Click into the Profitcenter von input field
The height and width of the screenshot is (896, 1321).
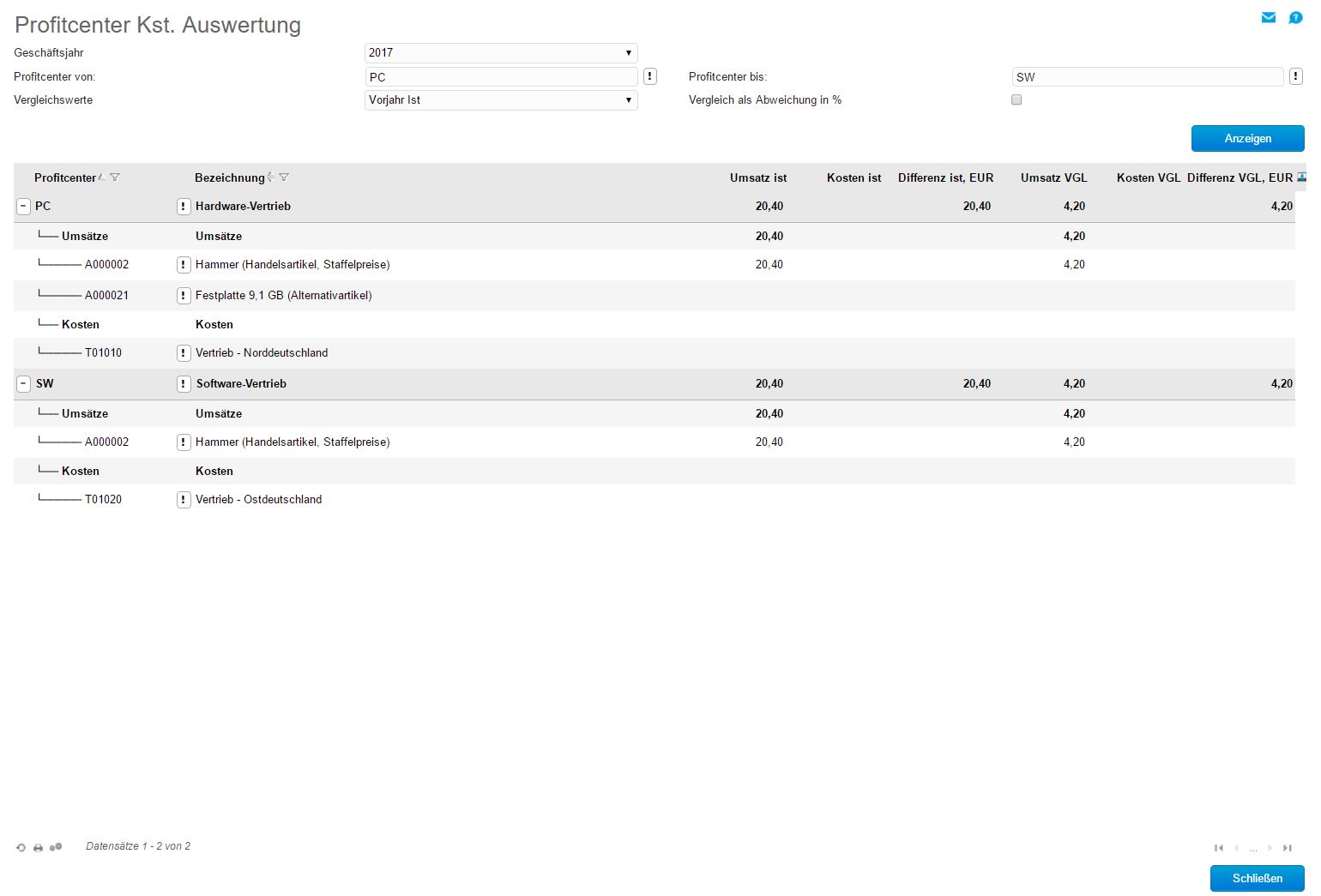pos(501,77)
